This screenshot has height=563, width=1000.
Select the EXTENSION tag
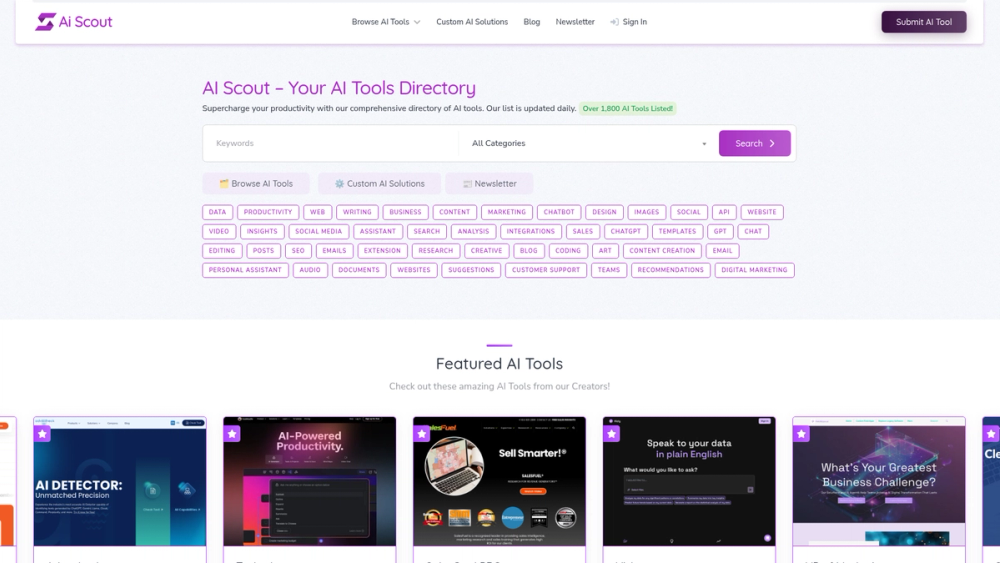382,251
